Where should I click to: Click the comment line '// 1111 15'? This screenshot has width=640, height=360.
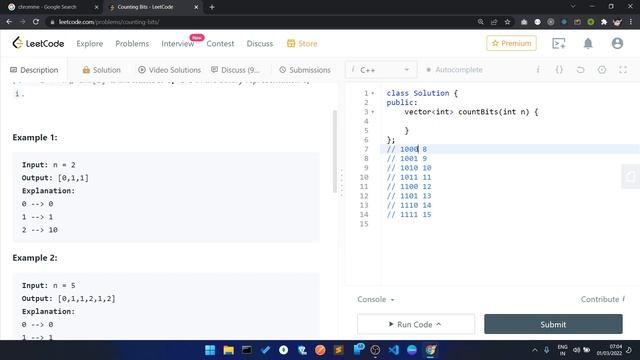point(409,215)
